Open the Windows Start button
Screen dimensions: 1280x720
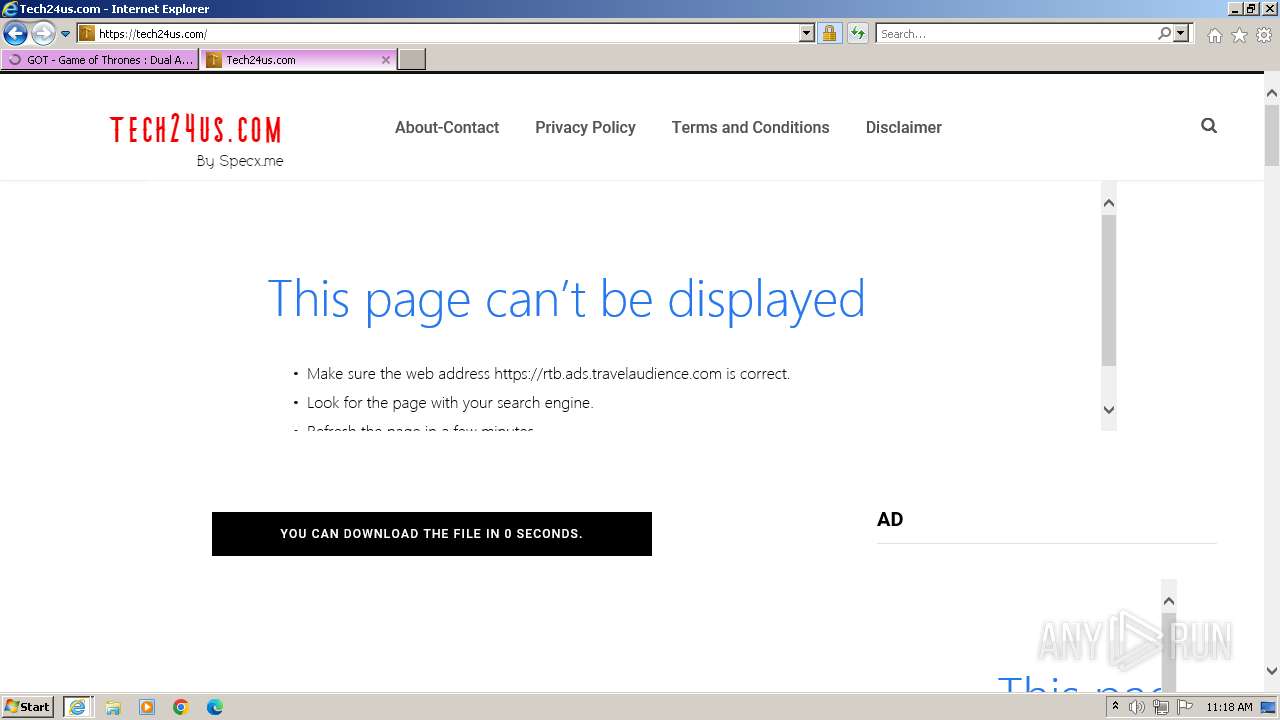pos(28,707)
